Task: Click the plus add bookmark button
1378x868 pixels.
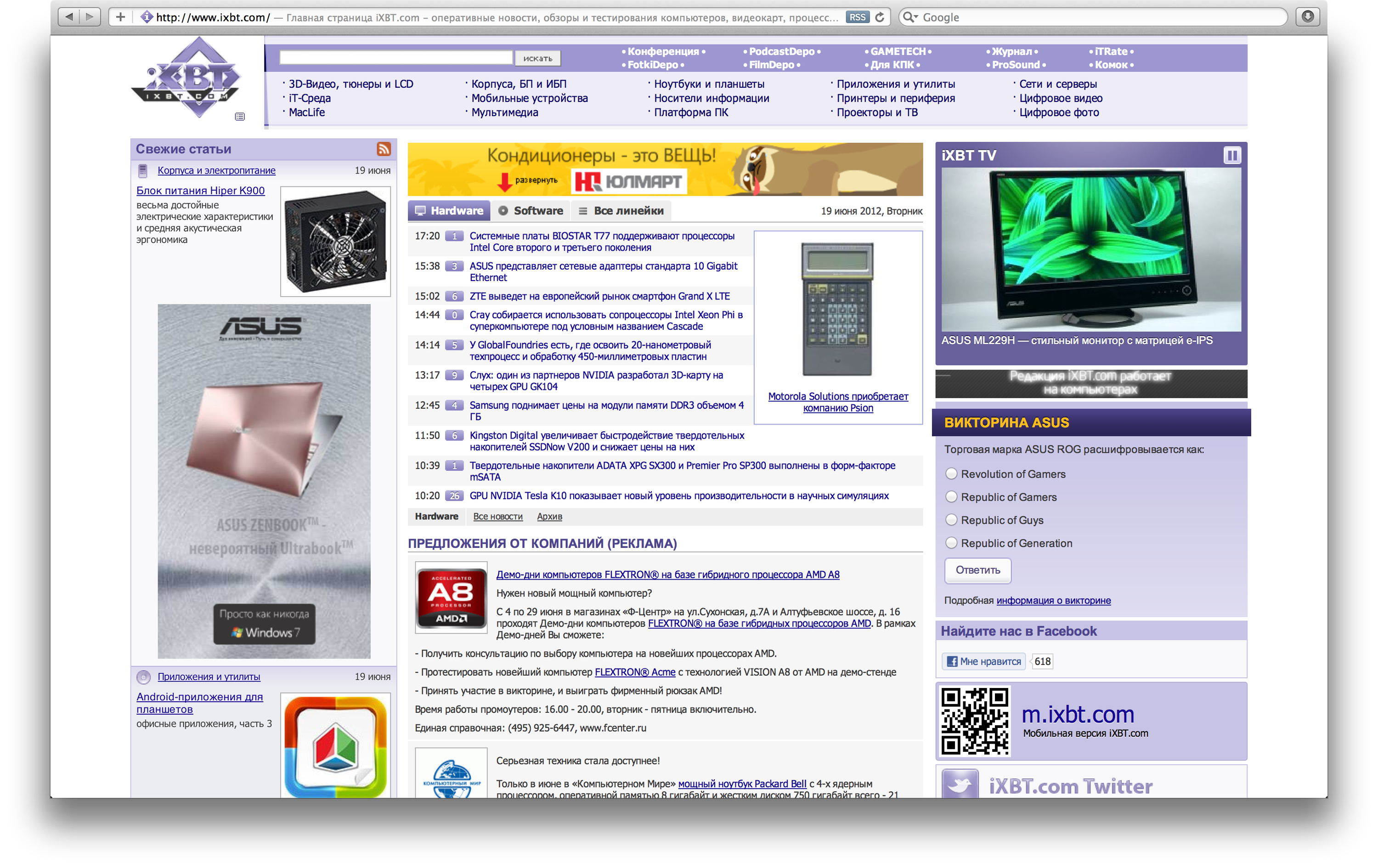Action: 120,17
